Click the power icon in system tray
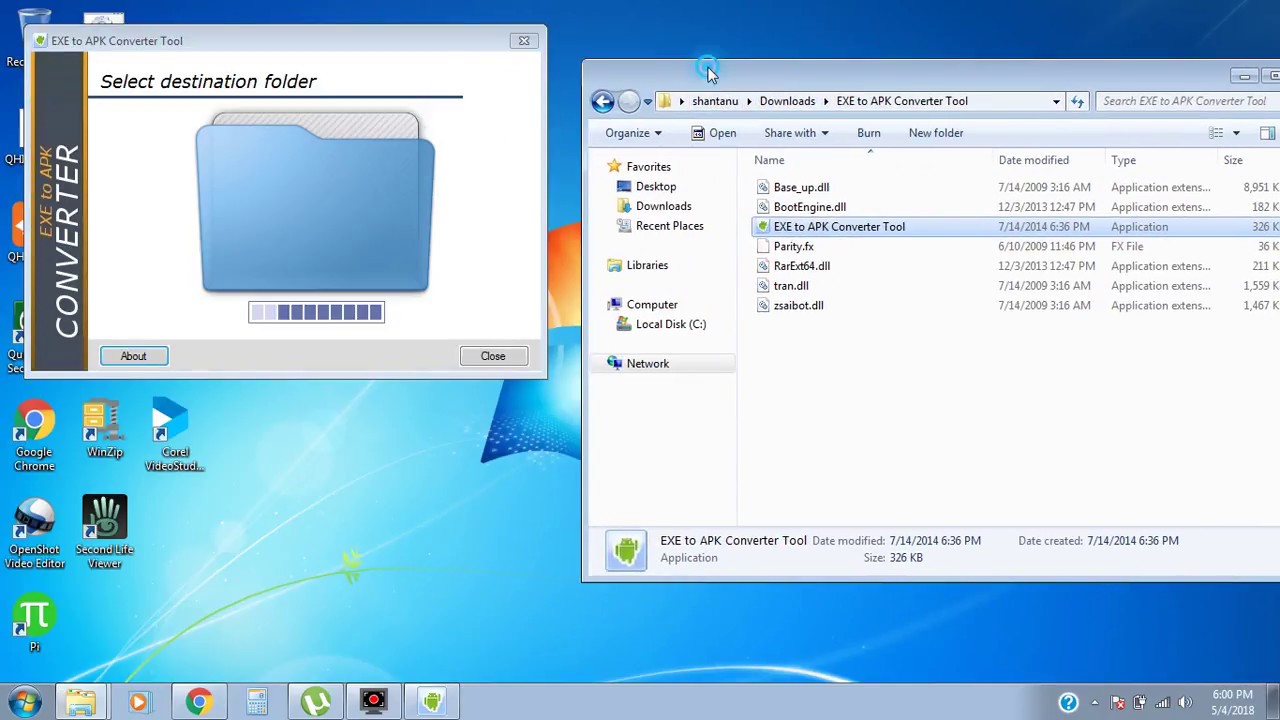Image resolution: width=1280 pixels, height=720 pixels. point(1139,703)
